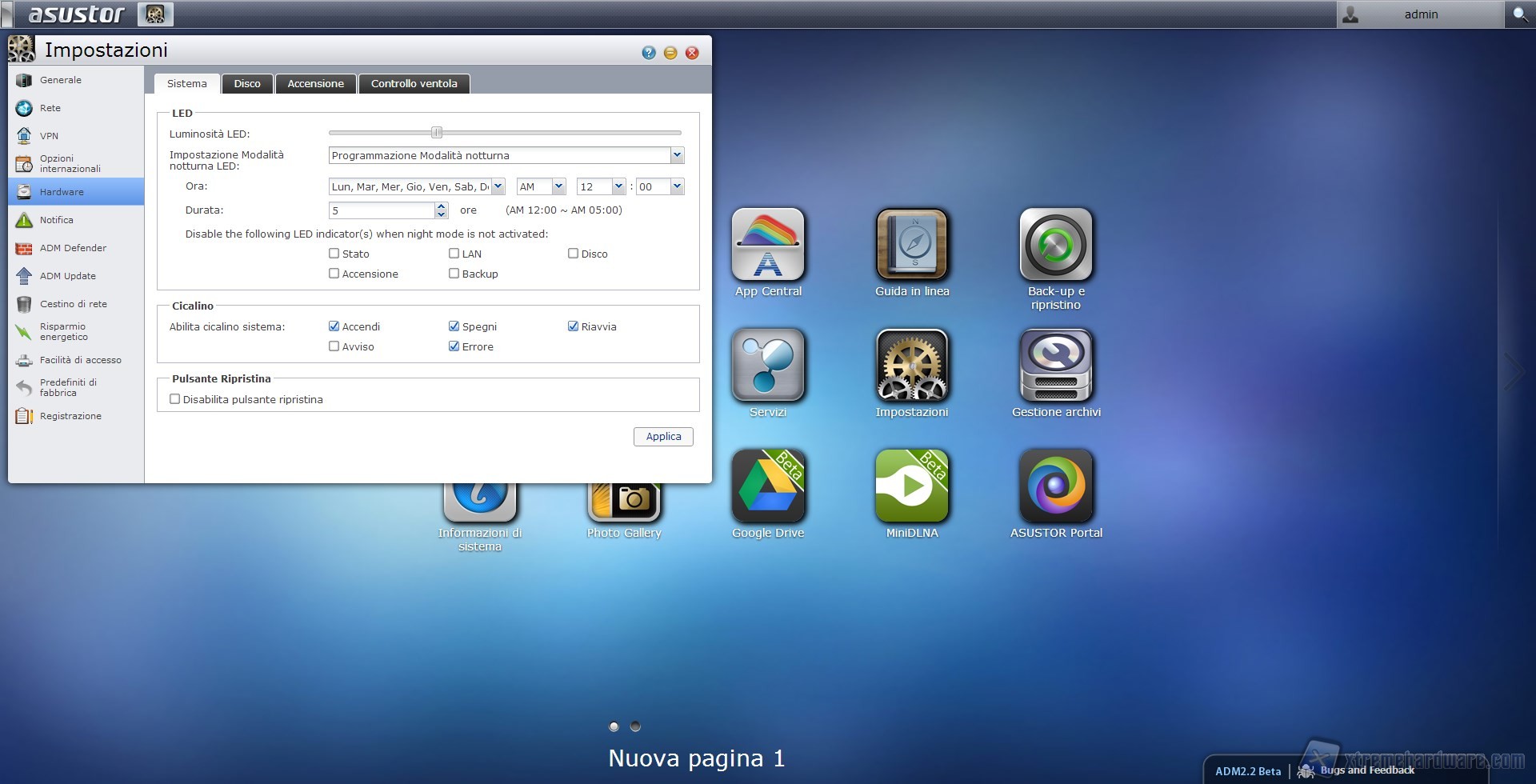1536x784 pixels.
Task: Expand the LED night mode setting dropdown
Action: (x=677, y=155)
